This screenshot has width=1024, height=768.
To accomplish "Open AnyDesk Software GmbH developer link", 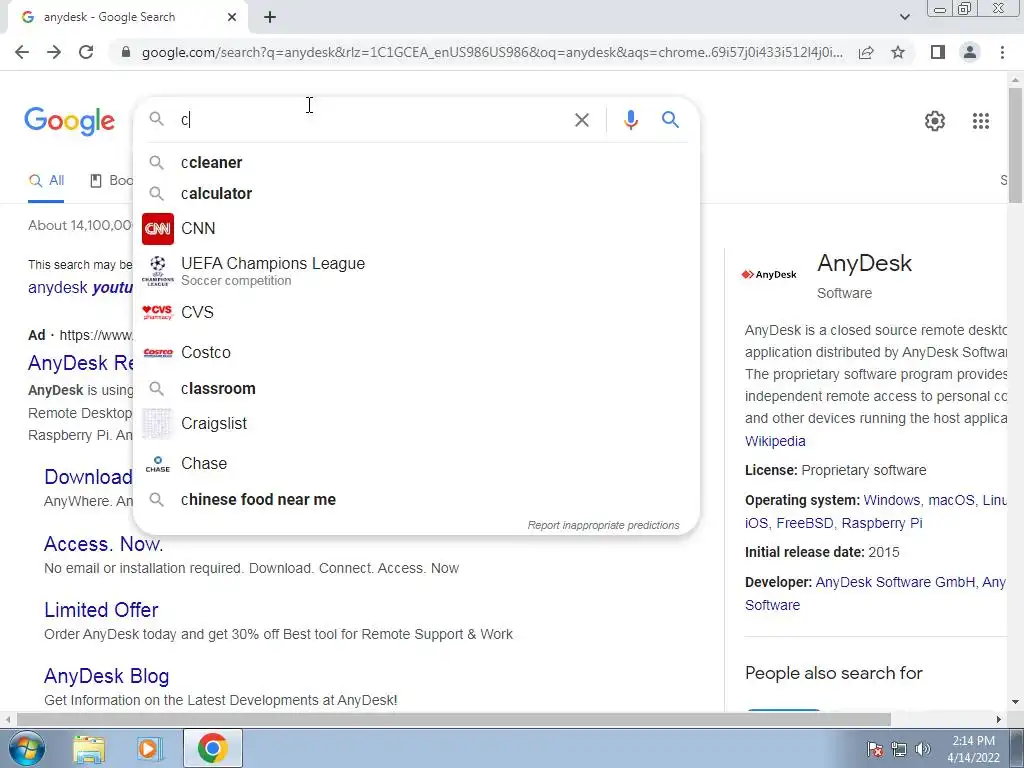I will click(895, 582).
